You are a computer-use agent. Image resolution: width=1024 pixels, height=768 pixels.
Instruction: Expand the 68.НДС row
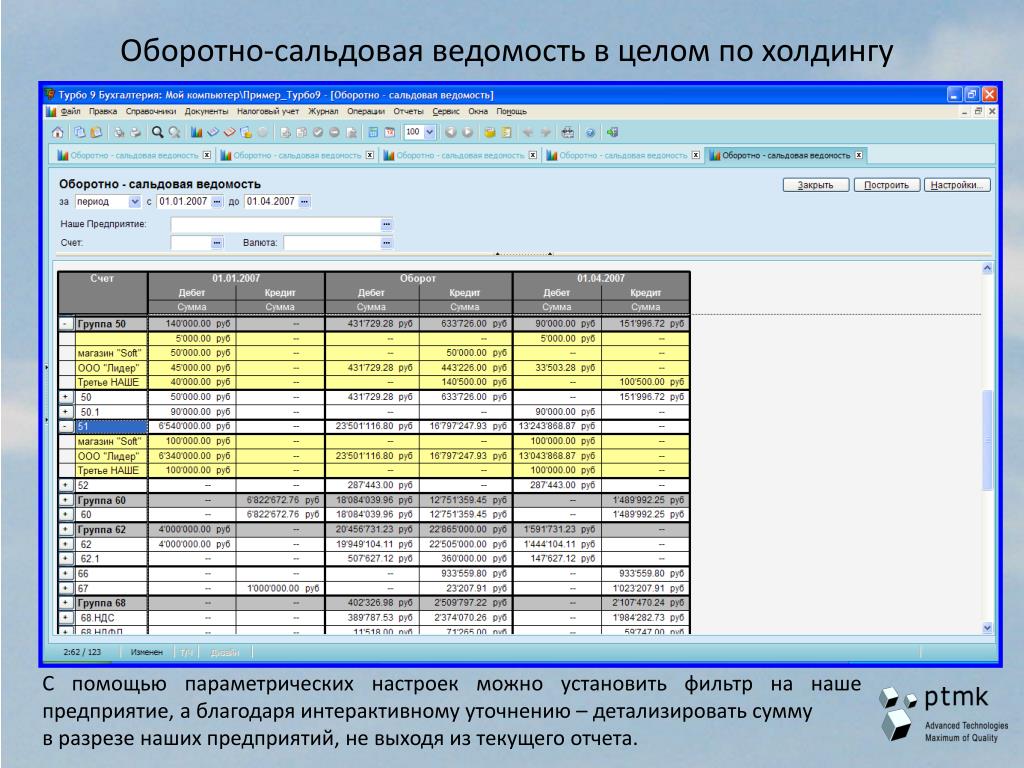pos(66,618)
